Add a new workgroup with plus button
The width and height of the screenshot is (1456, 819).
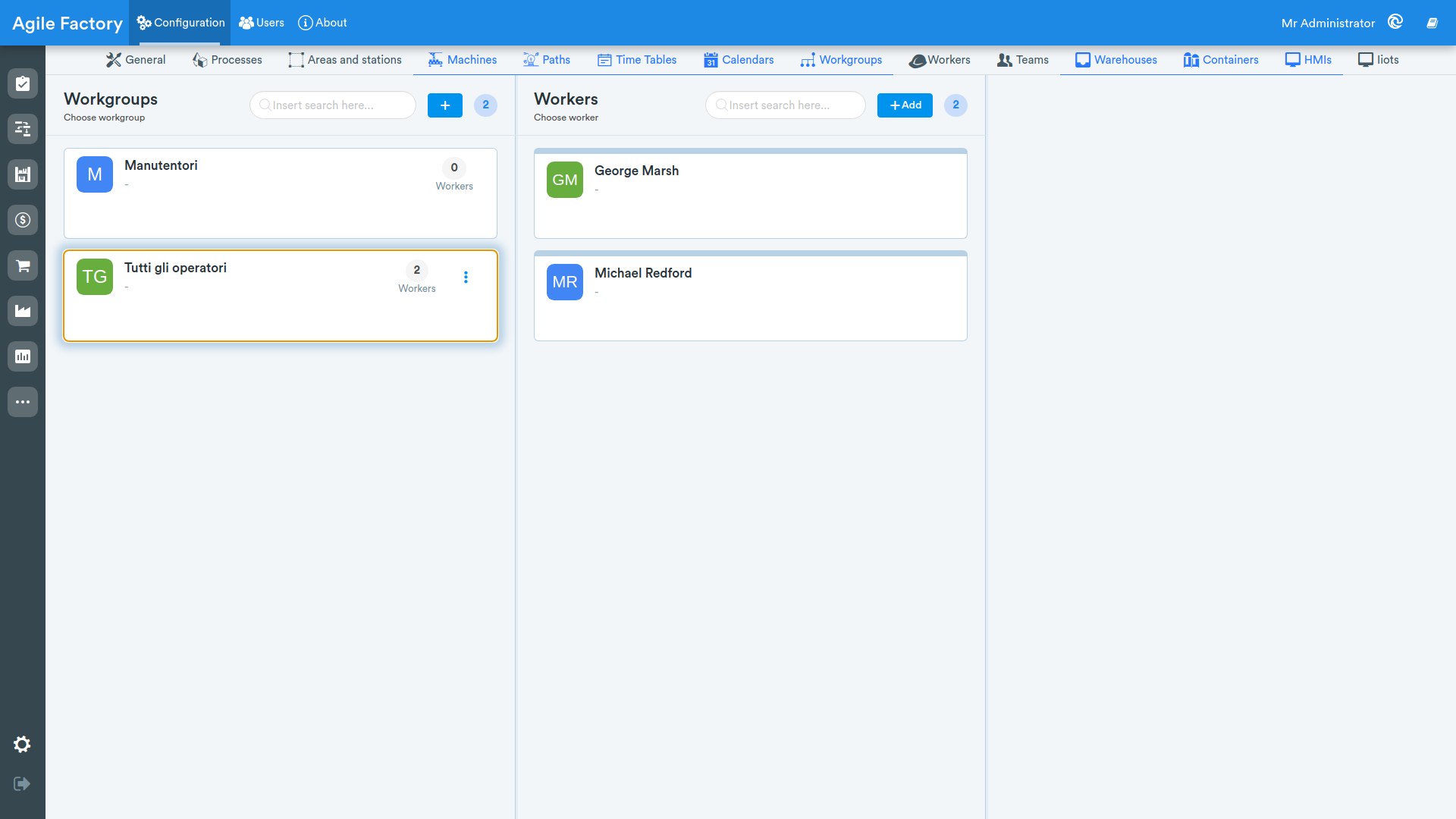445,105
